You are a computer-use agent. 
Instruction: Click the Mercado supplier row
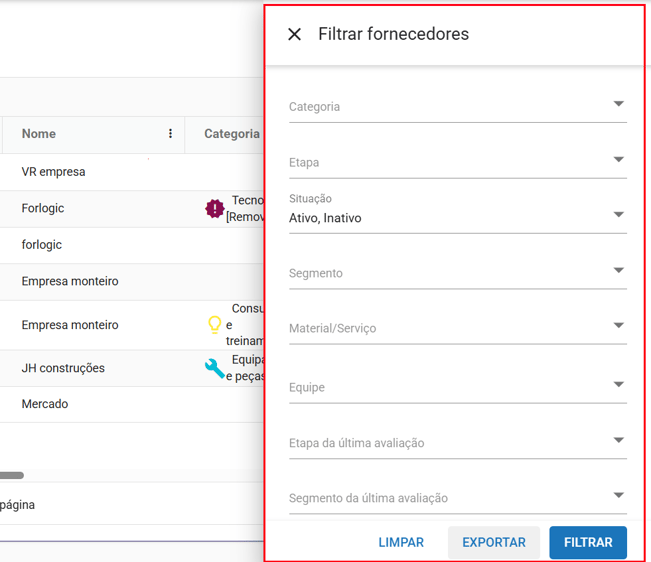(x=45, y=404)
